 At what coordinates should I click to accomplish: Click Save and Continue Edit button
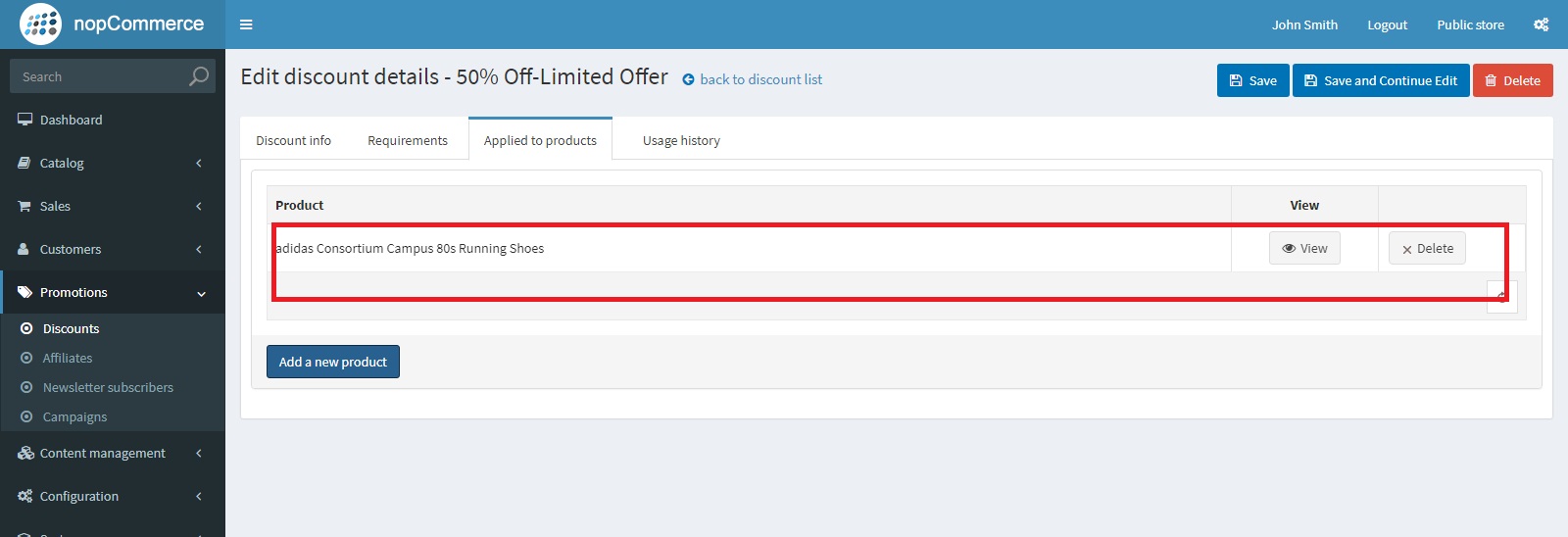tap(1381, 80)
